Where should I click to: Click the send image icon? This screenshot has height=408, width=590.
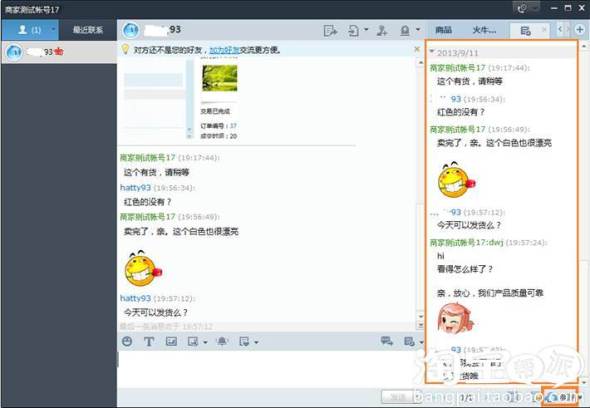point(171,341)
